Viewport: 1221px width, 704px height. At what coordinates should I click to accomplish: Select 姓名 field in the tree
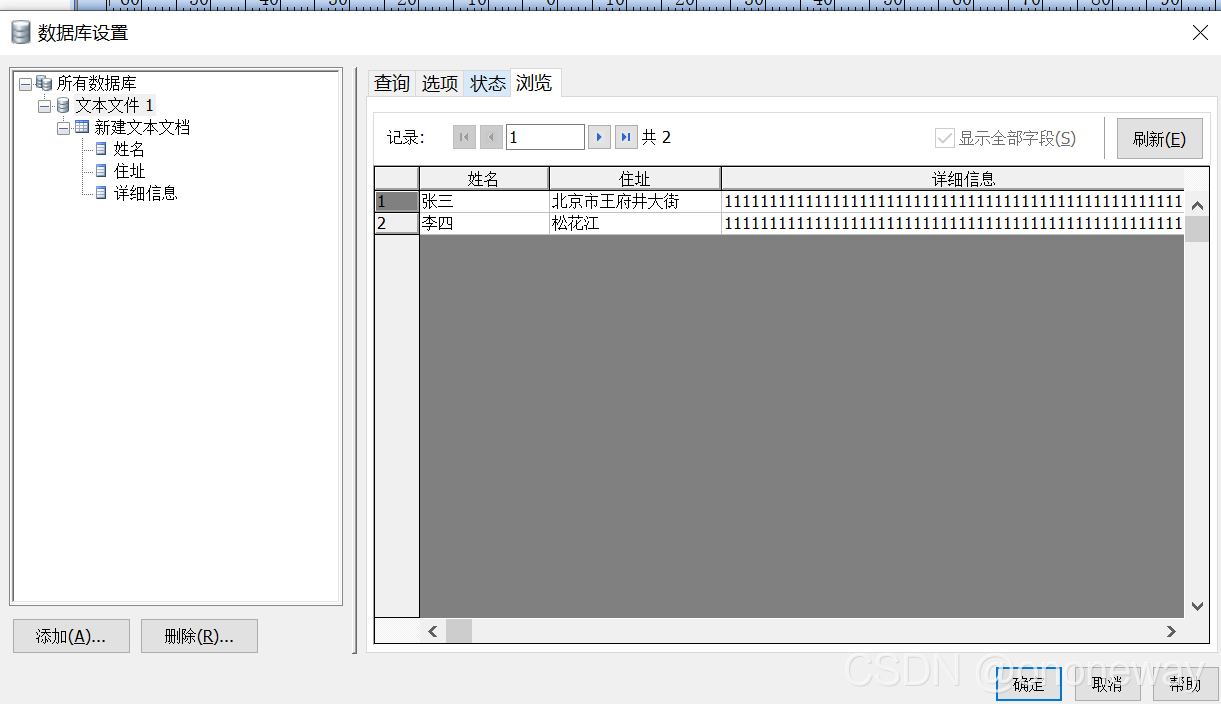(129, 149)
